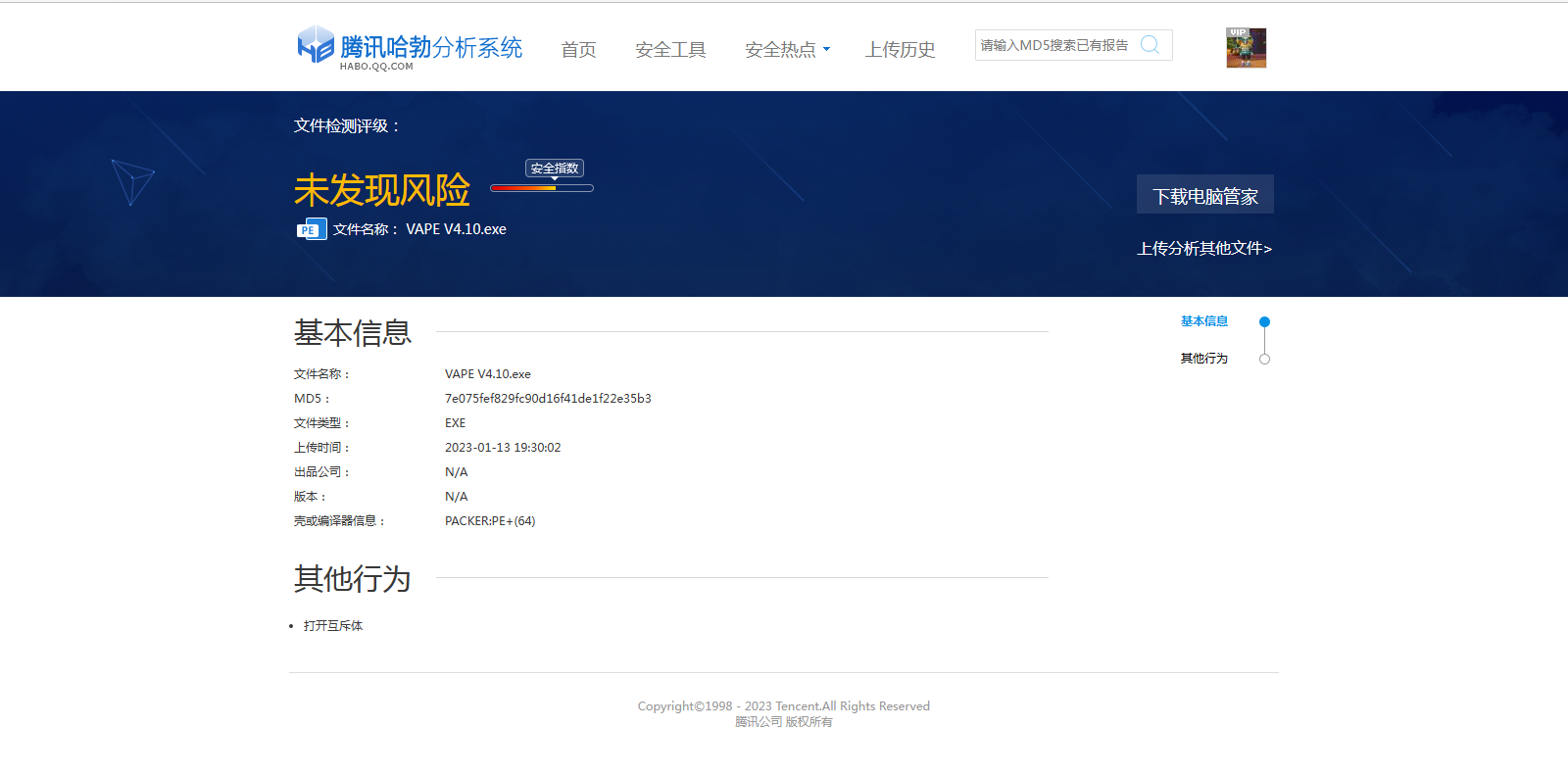
Task: Open the 安全工具 menu item
Action: coord(670,50)
